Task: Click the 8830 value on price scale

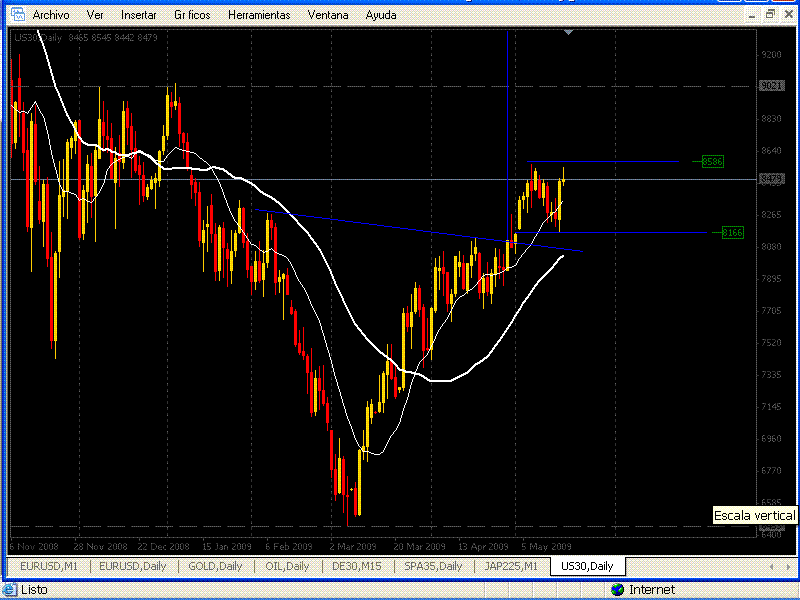Action: tap(771, 118)
